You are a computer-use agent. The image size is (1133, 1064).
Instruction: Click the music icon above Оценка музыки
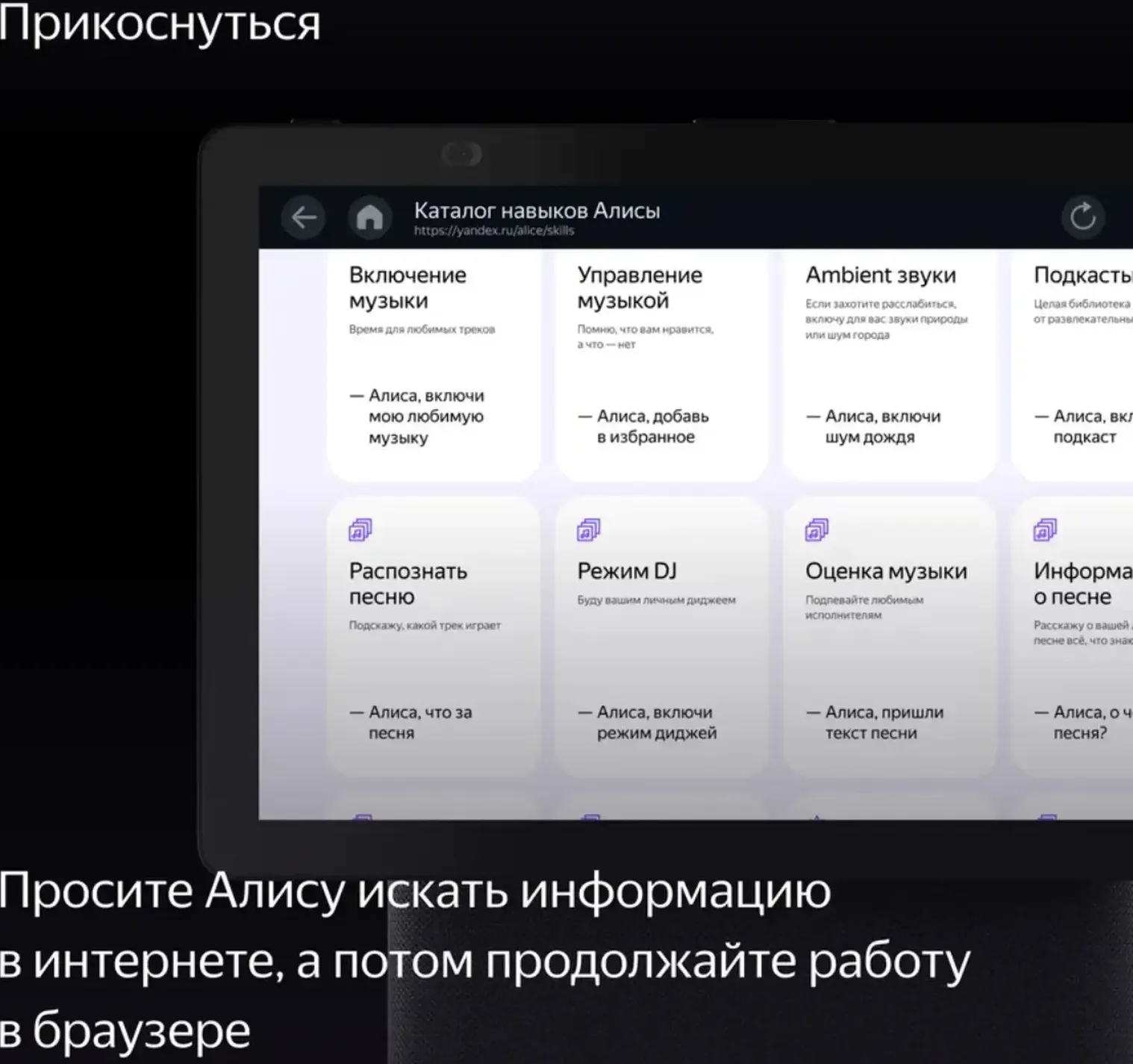click(x=817, y=530)
